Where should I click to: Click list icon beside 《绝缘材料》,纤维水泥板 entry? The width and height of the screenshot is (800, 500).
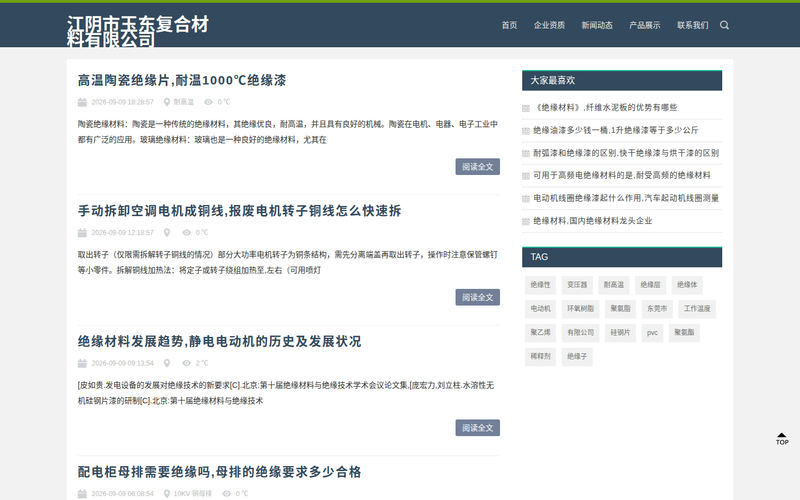[526, 108]
